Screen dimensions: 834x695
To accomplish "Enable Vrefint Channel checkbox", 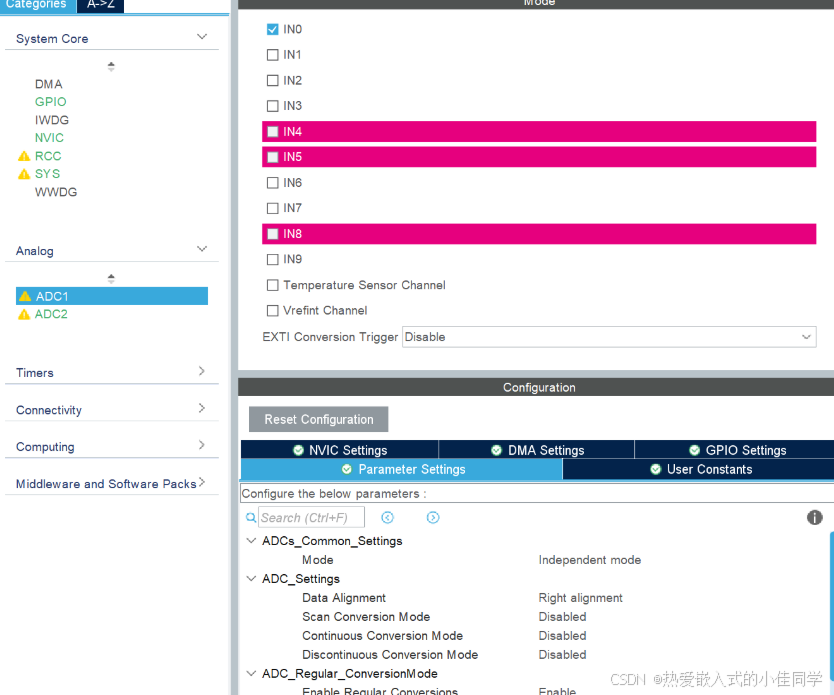I will (x=272, y=310).
